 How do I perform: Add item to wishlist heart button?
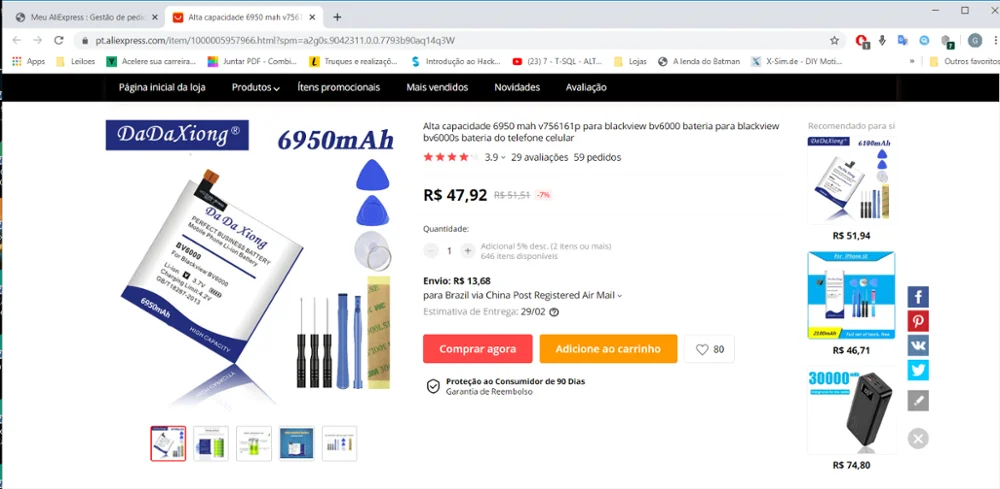pos(709,349)
